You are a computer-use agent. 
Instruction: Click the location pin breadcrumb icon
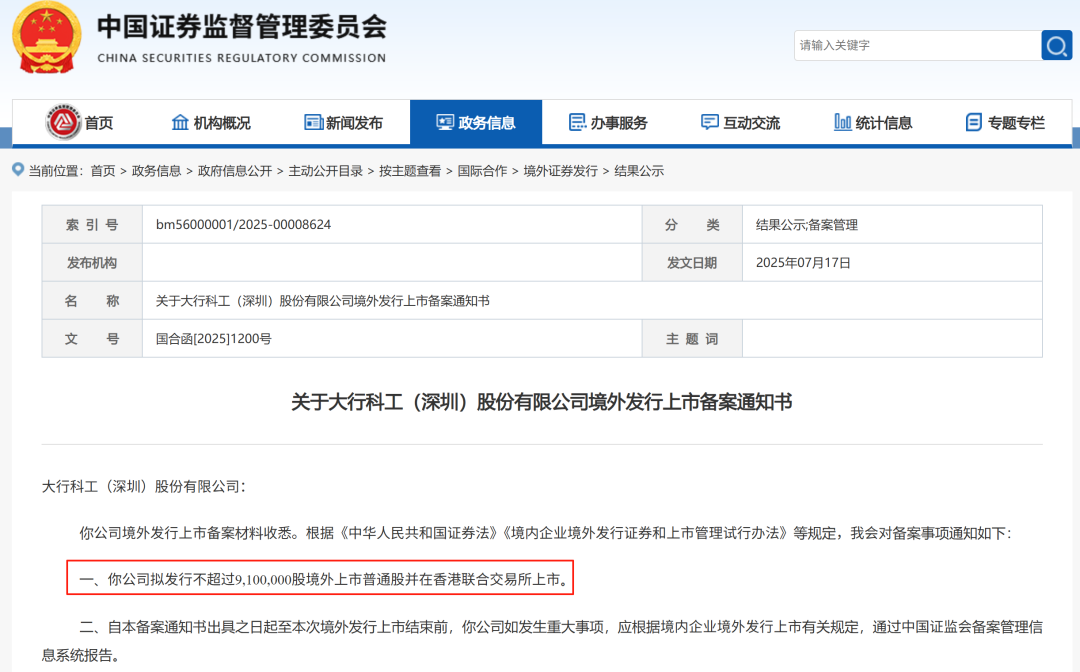[x=18, y=170]
